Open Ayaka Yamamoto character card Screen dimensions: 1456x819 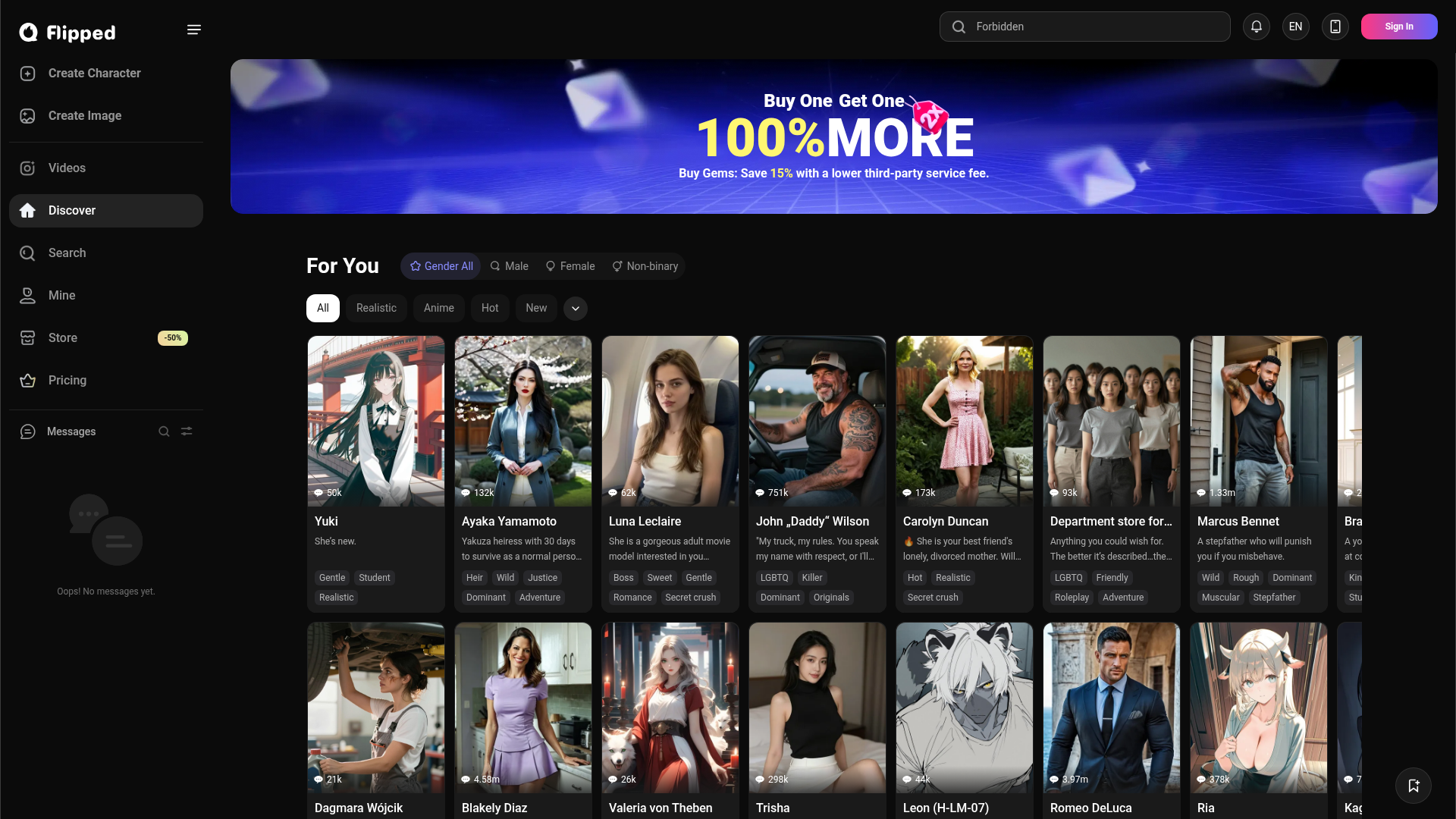[523, 474]
